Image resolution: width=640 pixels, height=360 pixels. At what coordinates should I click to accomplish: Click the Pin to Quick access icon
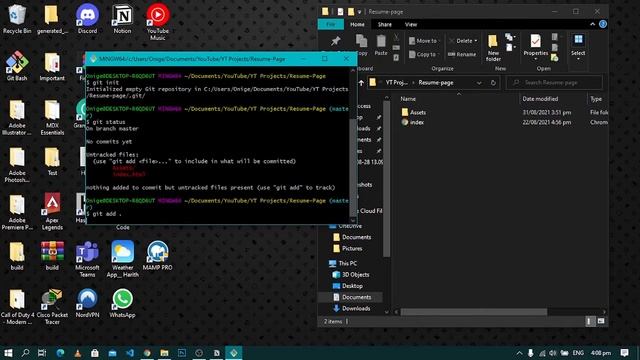pyautogui.click(x=336, y=41)
